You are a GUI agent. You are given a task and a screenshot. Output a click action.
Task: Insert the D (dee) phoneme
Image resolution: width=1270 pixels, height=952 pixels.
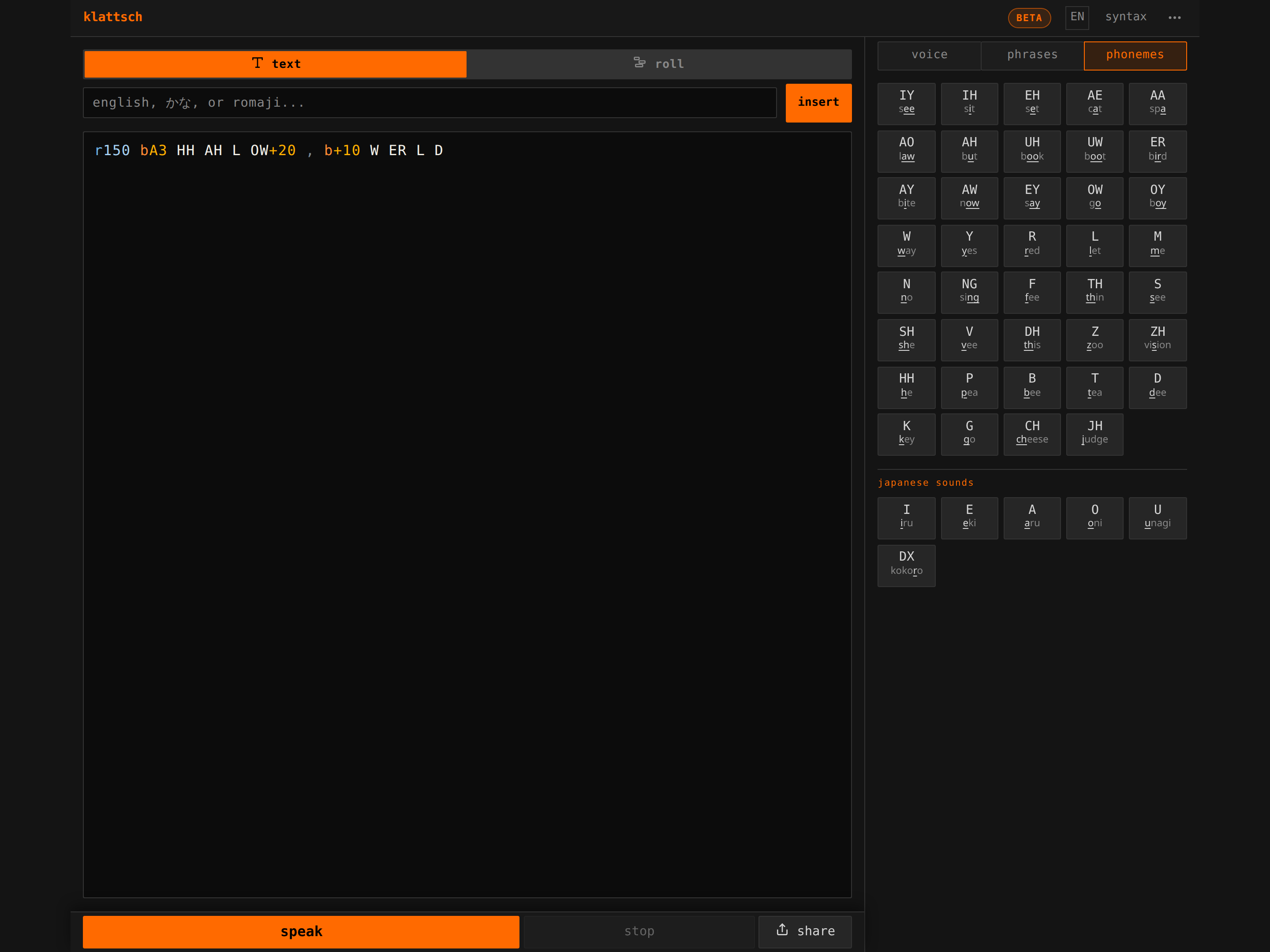pyautogui.click(x=1158, y=387)
